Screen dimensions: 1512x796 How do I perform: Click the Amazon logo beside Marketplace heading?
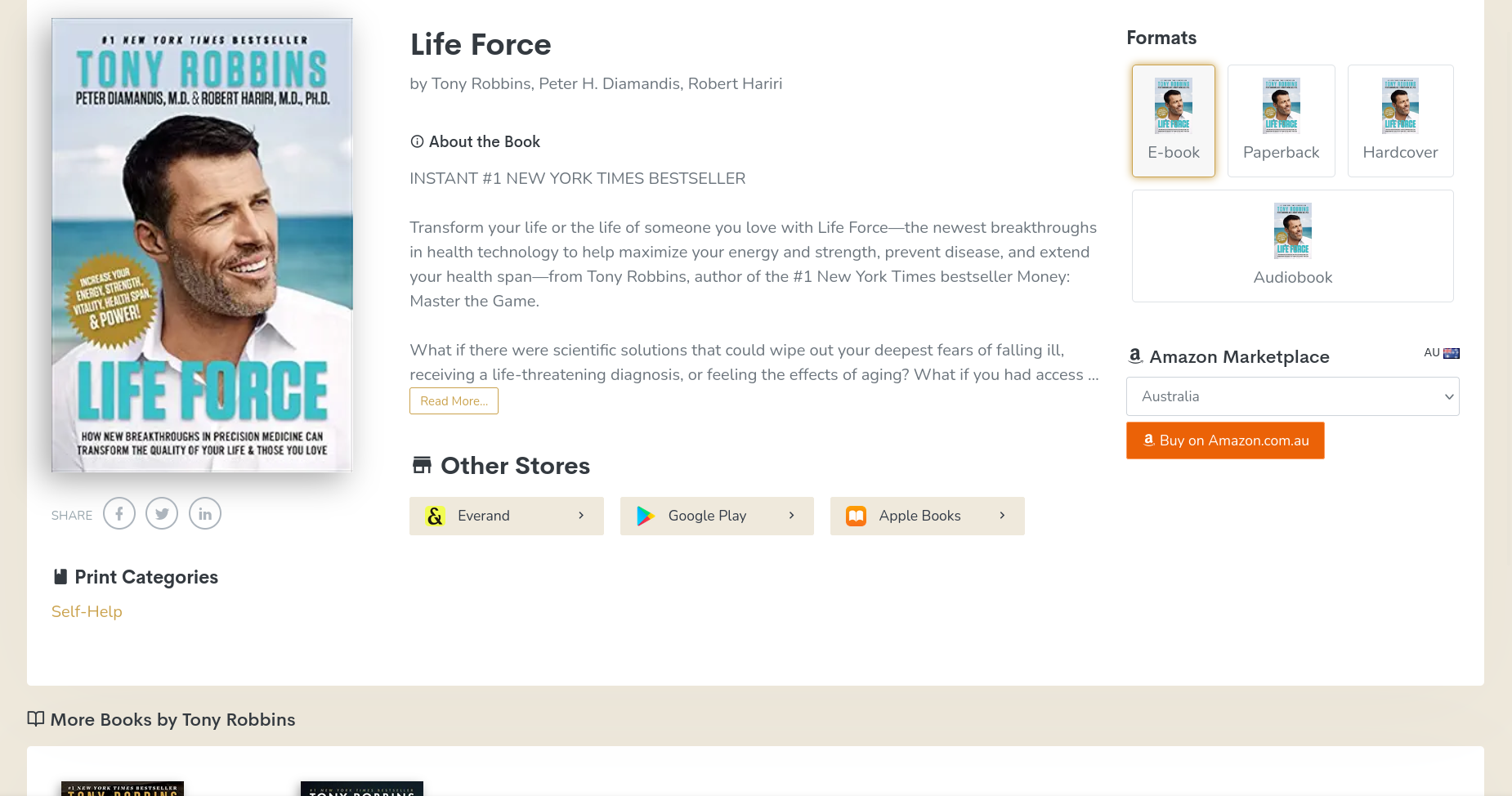(1135, 356)
